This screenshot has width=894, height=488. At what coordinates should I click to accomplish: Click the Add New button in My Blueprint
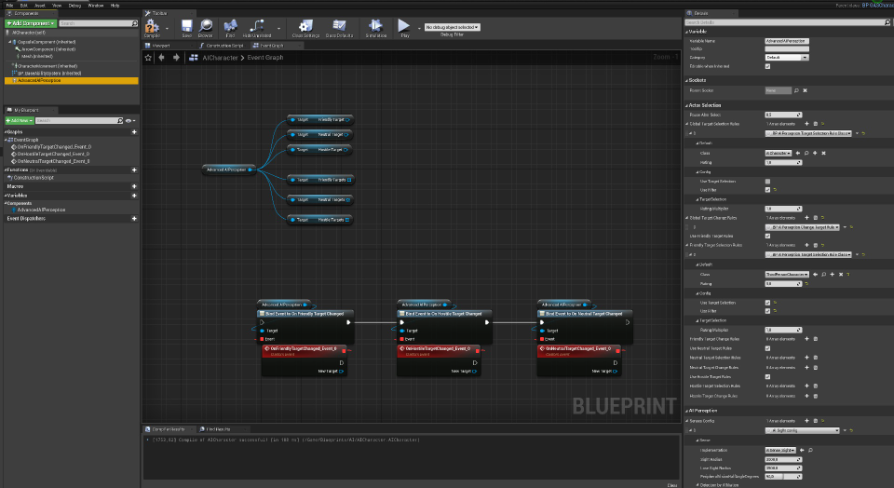pyautogui.click(x=20, y=120)
